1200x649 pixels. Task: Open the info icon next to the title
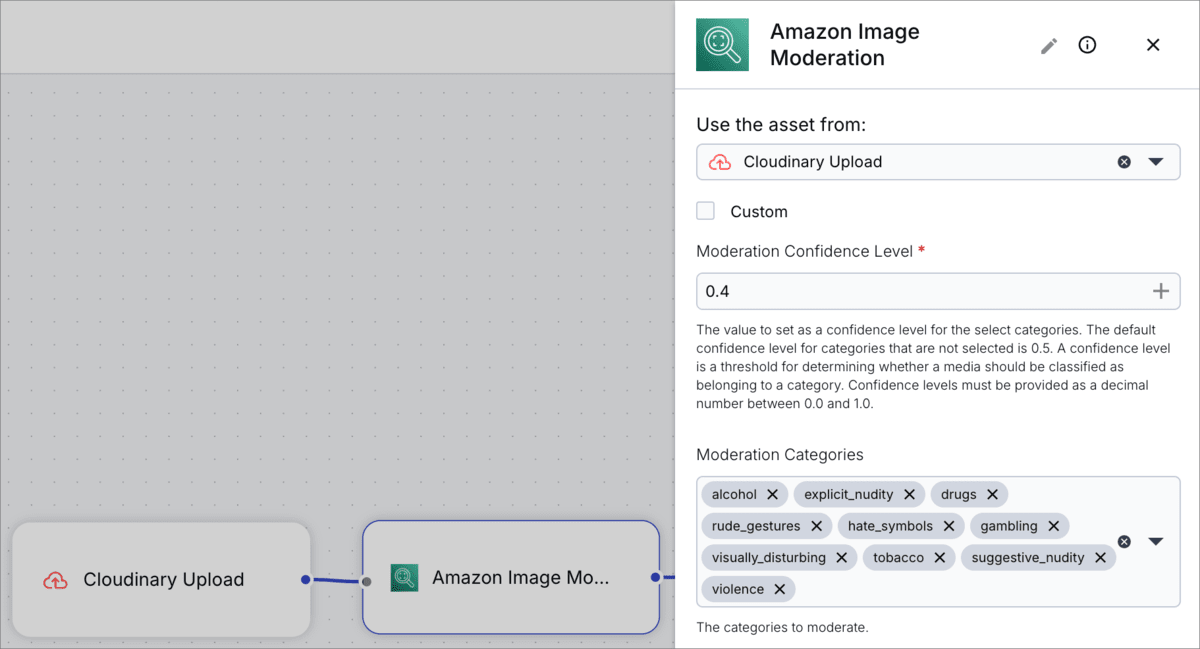coord(1087,45)
